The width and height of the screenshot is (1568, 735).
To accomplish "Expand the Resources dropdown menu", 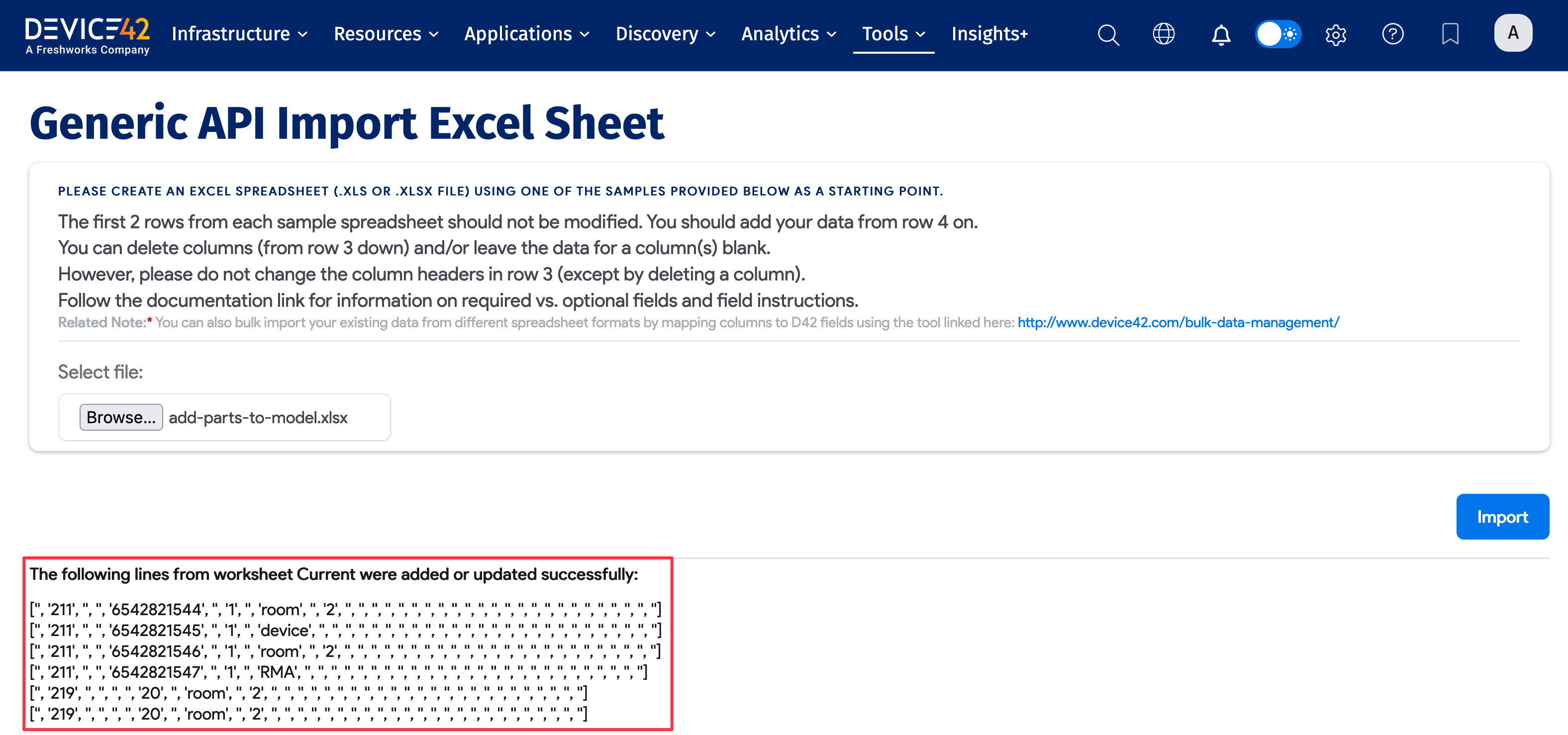I will tap(386, 34).
